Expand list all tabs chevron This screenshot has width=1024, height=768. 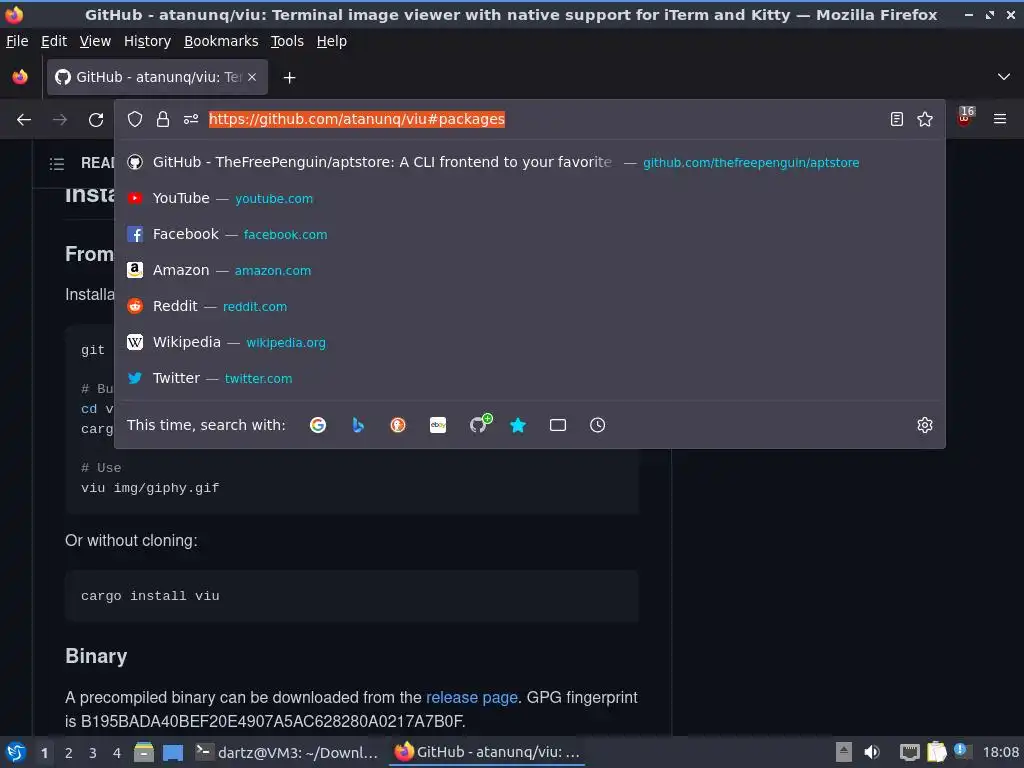click(x=1004, y=77)
